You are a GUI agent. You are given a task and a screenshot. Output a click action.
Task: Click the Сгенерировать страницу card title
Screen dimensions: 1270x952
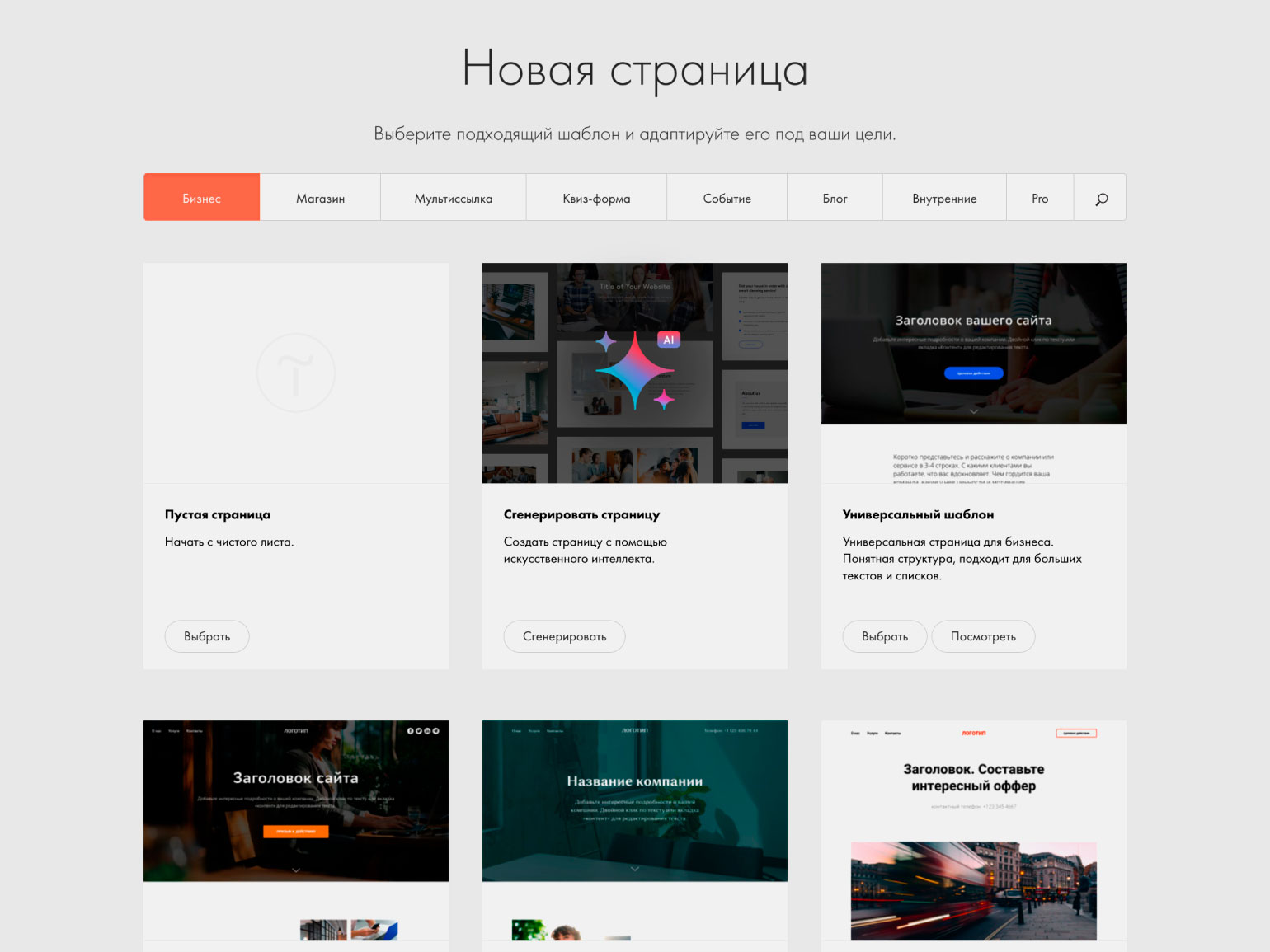pos(581,514)
